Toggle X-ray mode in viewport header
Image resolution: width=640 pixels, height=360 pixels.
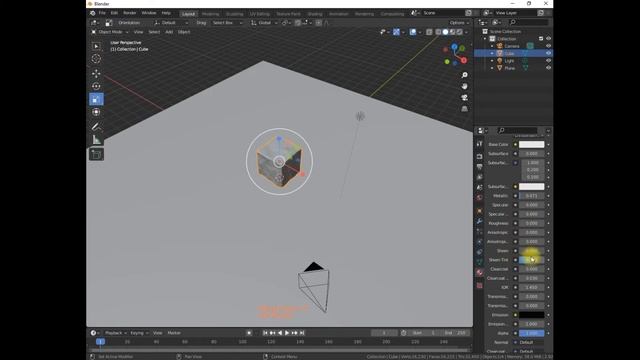point(429,32)
